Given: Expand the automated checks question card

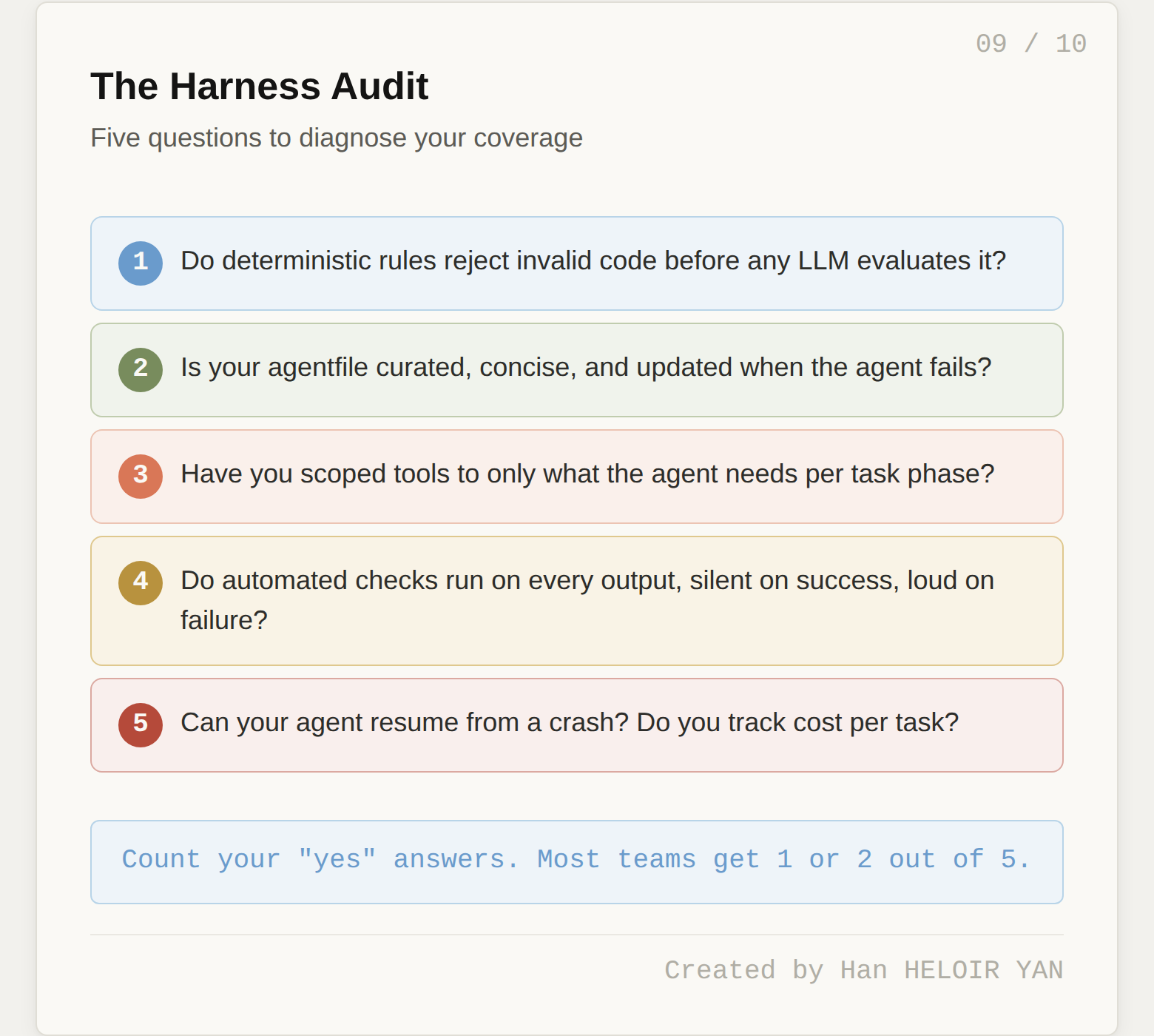Looking at the screenshot, I should point(576,599).
